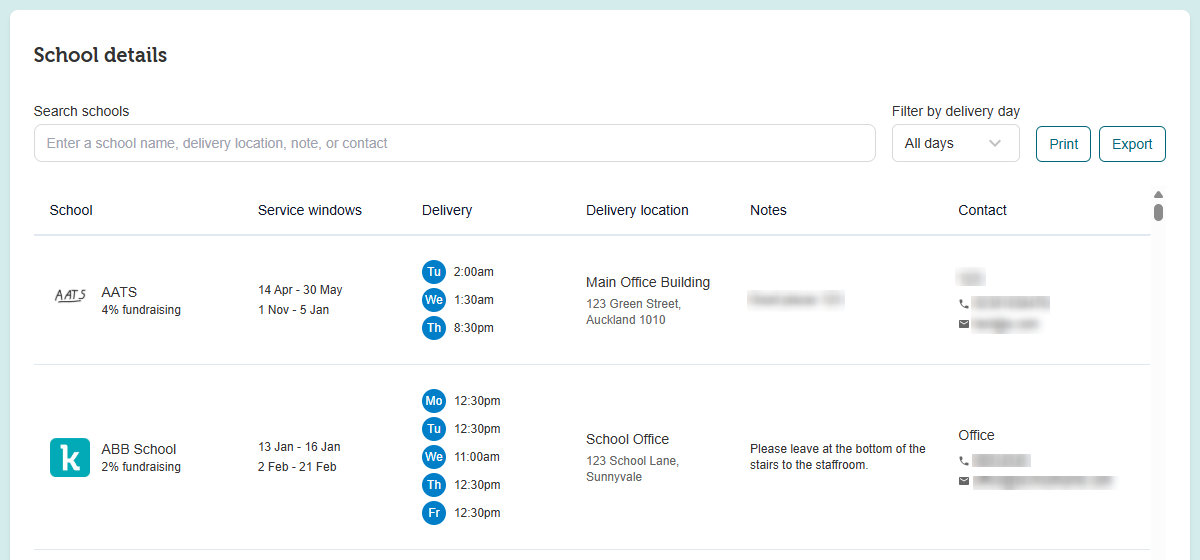Click the Delivery location column header
The width and height of the screenshot is (1200, 560).
(637, 210)
